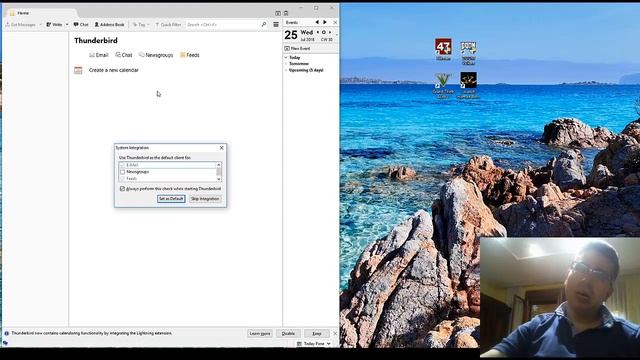Click the list scrollbar down arrow in the dialog
Image resolution: width=640 pixels, height=360 pixels.
pos(219,179)
